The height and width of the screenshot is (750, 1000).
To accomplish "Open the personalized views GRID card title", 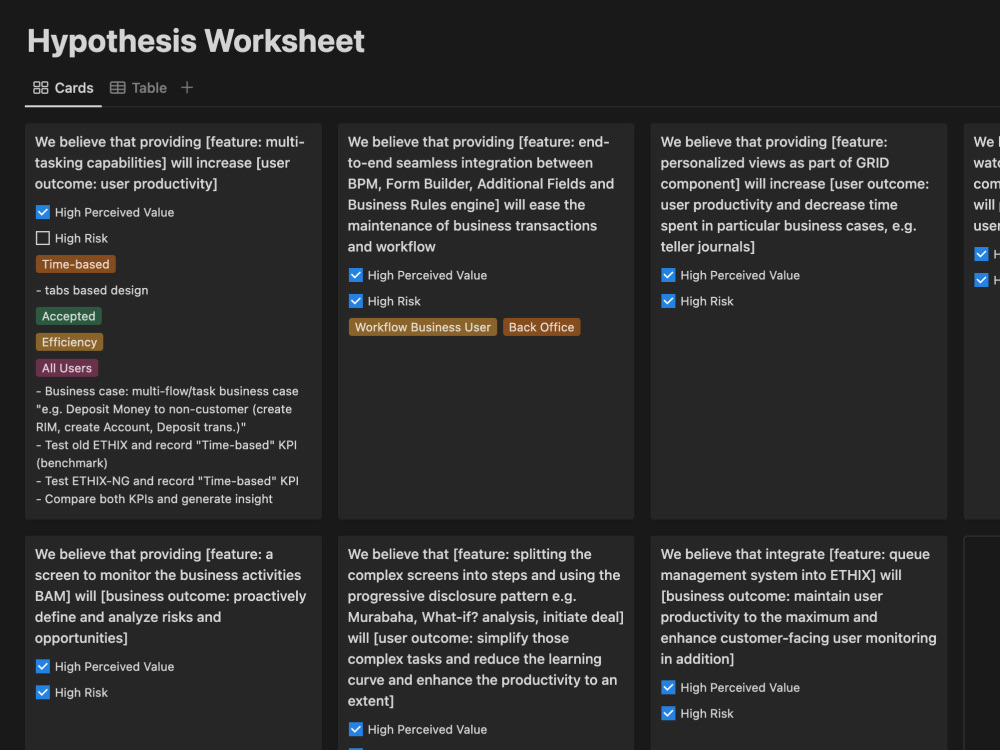I will point(795,195).
